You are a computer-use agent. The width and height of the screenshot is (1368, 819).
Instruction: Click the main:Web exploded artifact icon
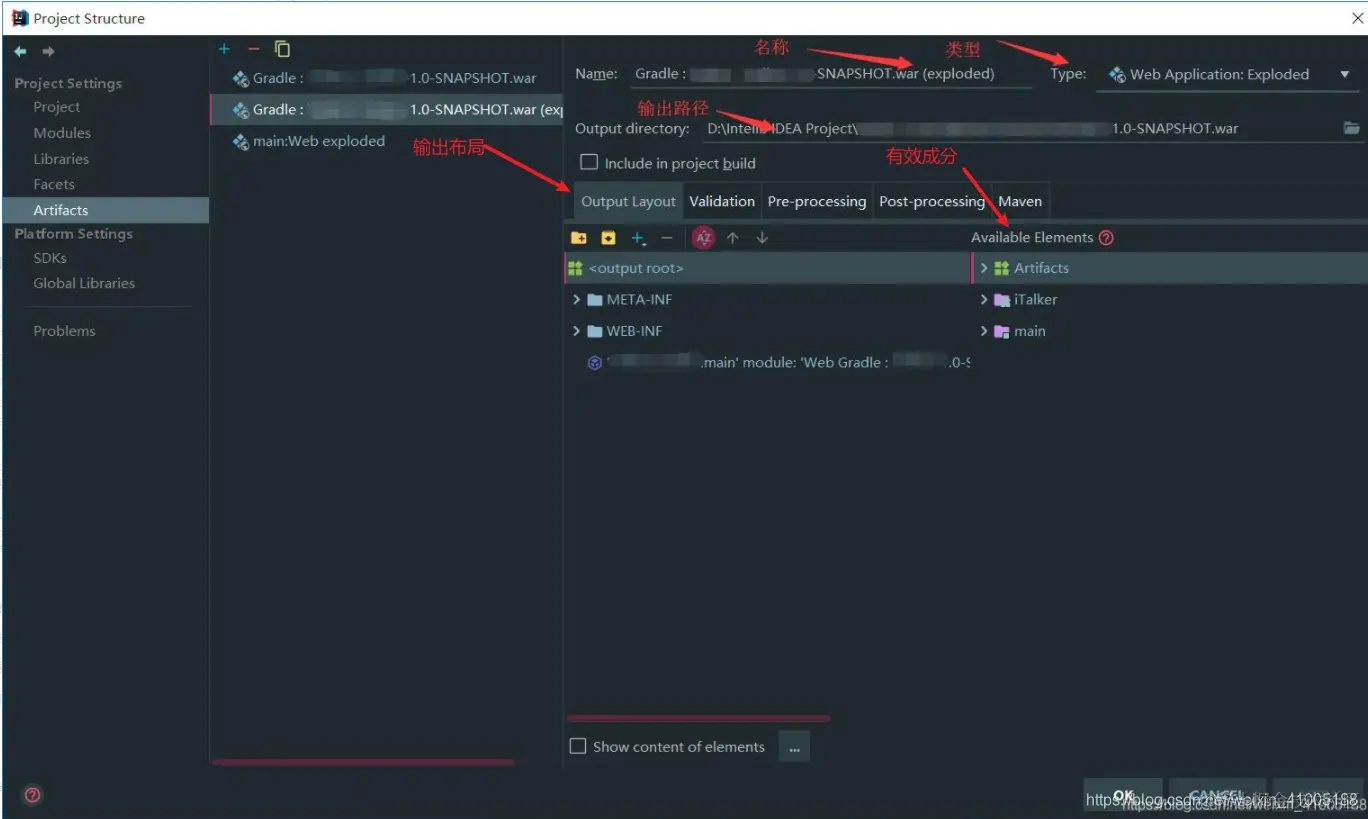[x=241, y=142]
